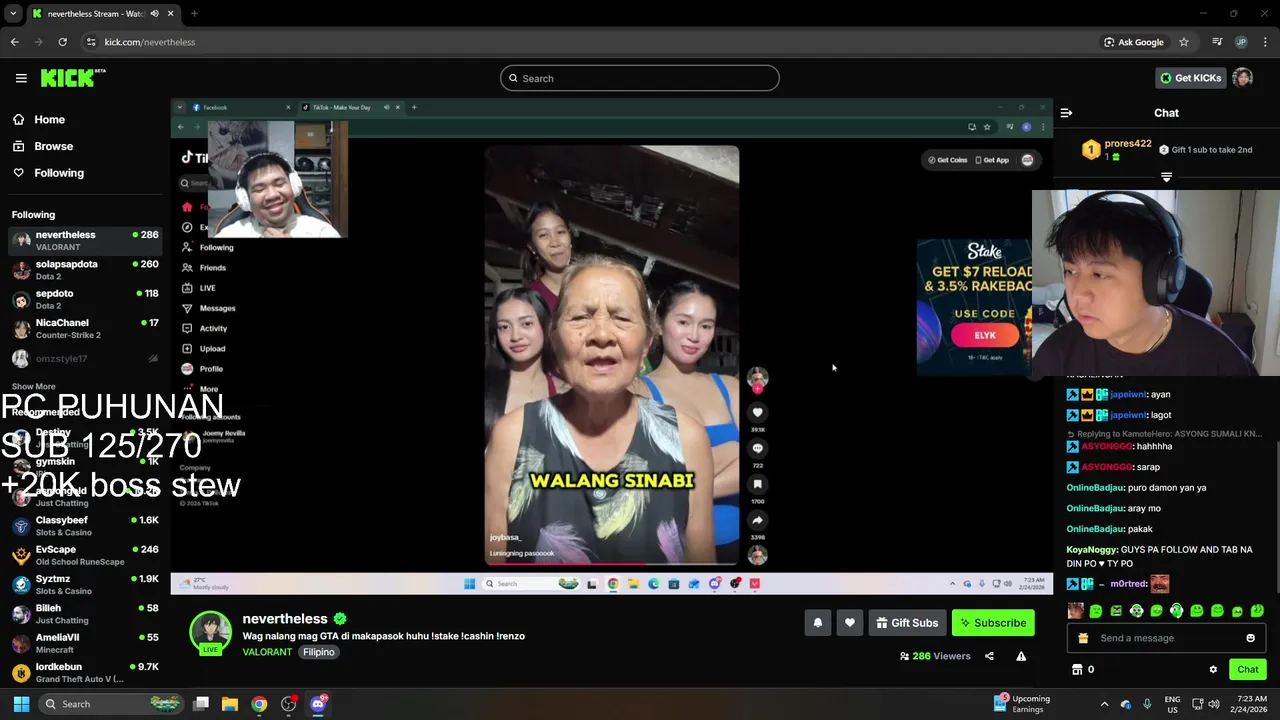Mute the nevertheless Stream tab audio
This screenshot has width=1280, height=720.
pos(154,14)
